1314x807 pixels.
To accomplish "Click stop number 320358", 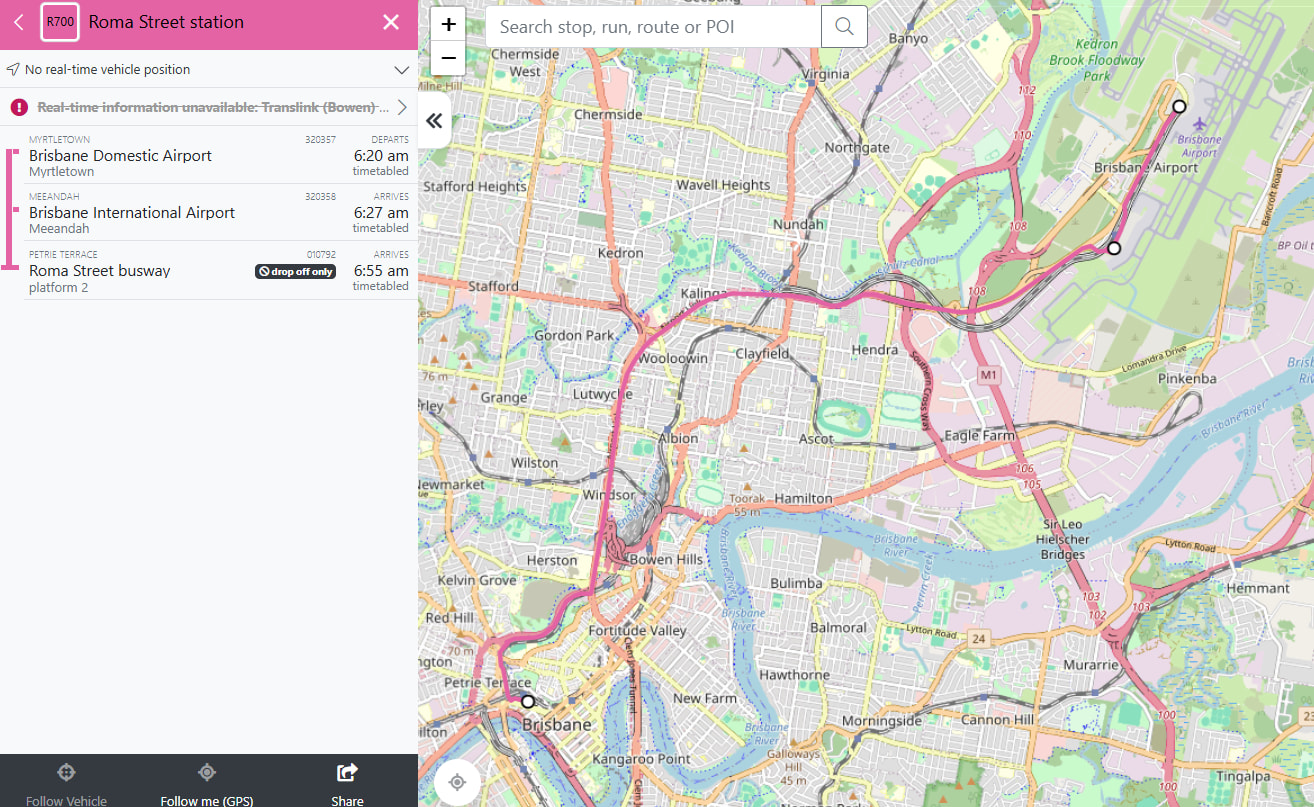I will tap(320, 197).
